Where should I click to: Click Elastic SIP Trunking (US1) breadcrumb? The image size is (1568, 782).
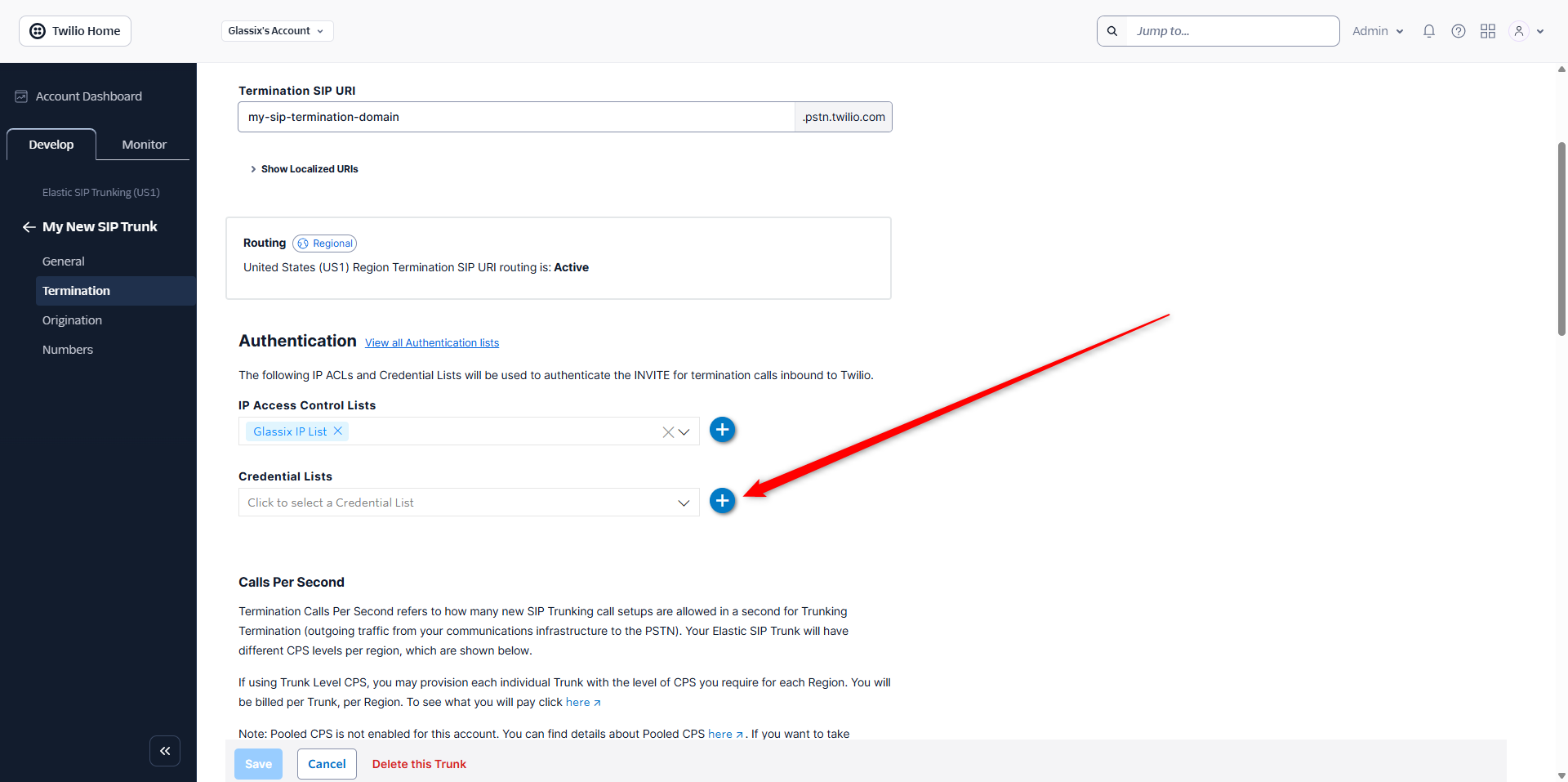[101, 193]
